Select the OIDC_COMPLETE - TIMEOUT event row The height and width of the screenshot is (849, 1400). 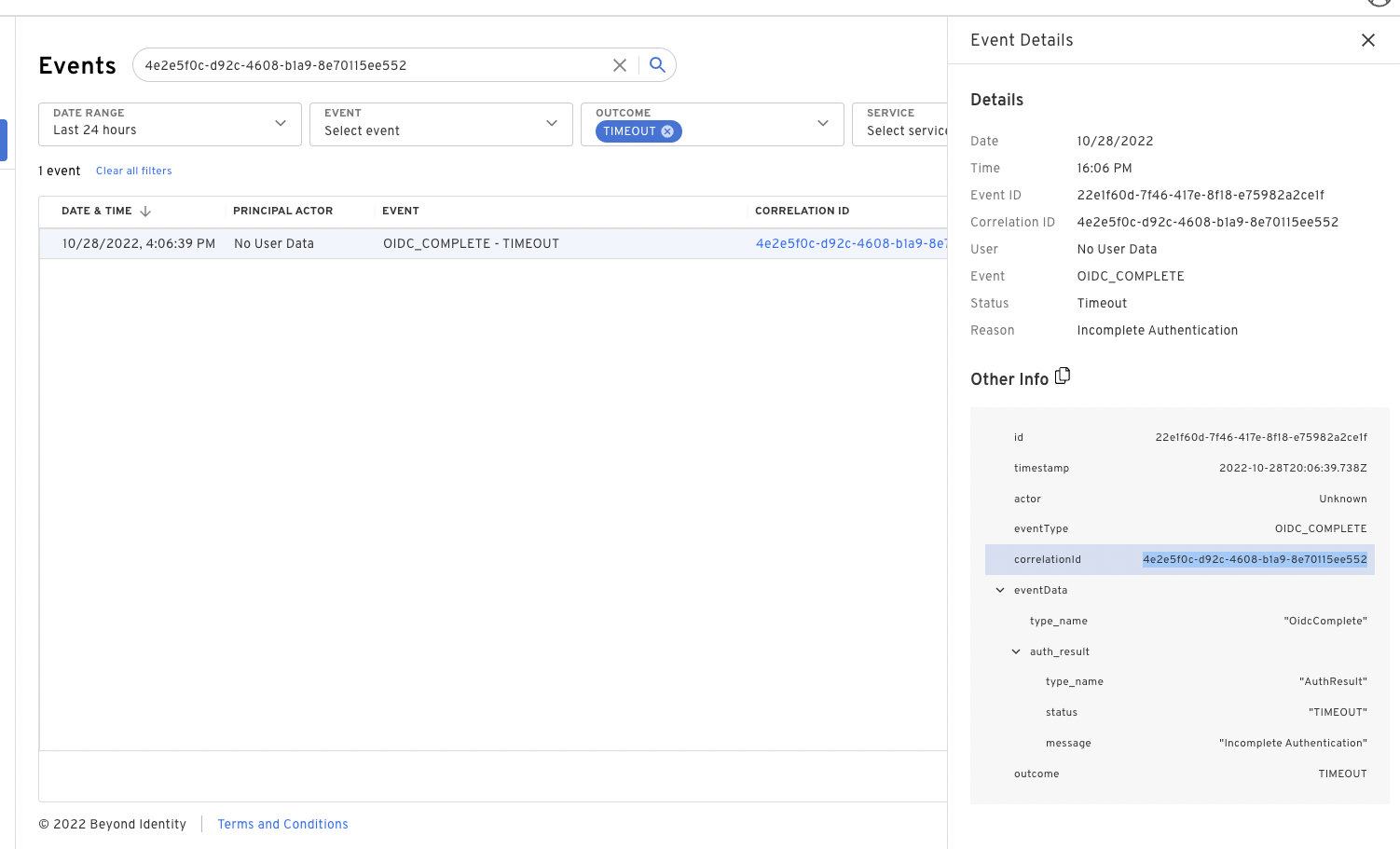pos(471,243)
